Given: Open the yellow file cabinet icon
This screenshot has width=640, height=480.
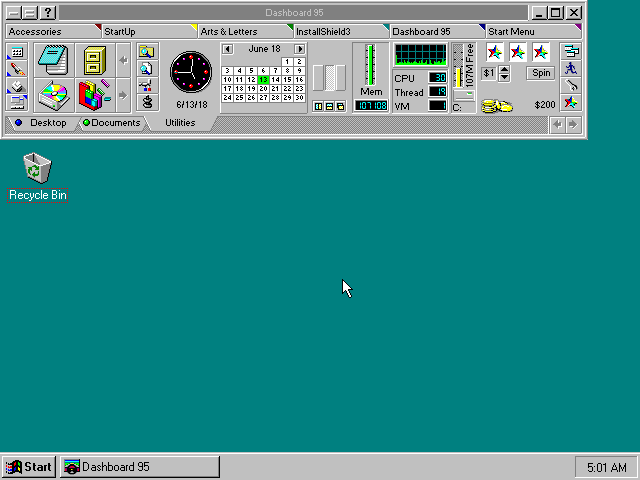Looking at the screenshot, I should 95,60.
